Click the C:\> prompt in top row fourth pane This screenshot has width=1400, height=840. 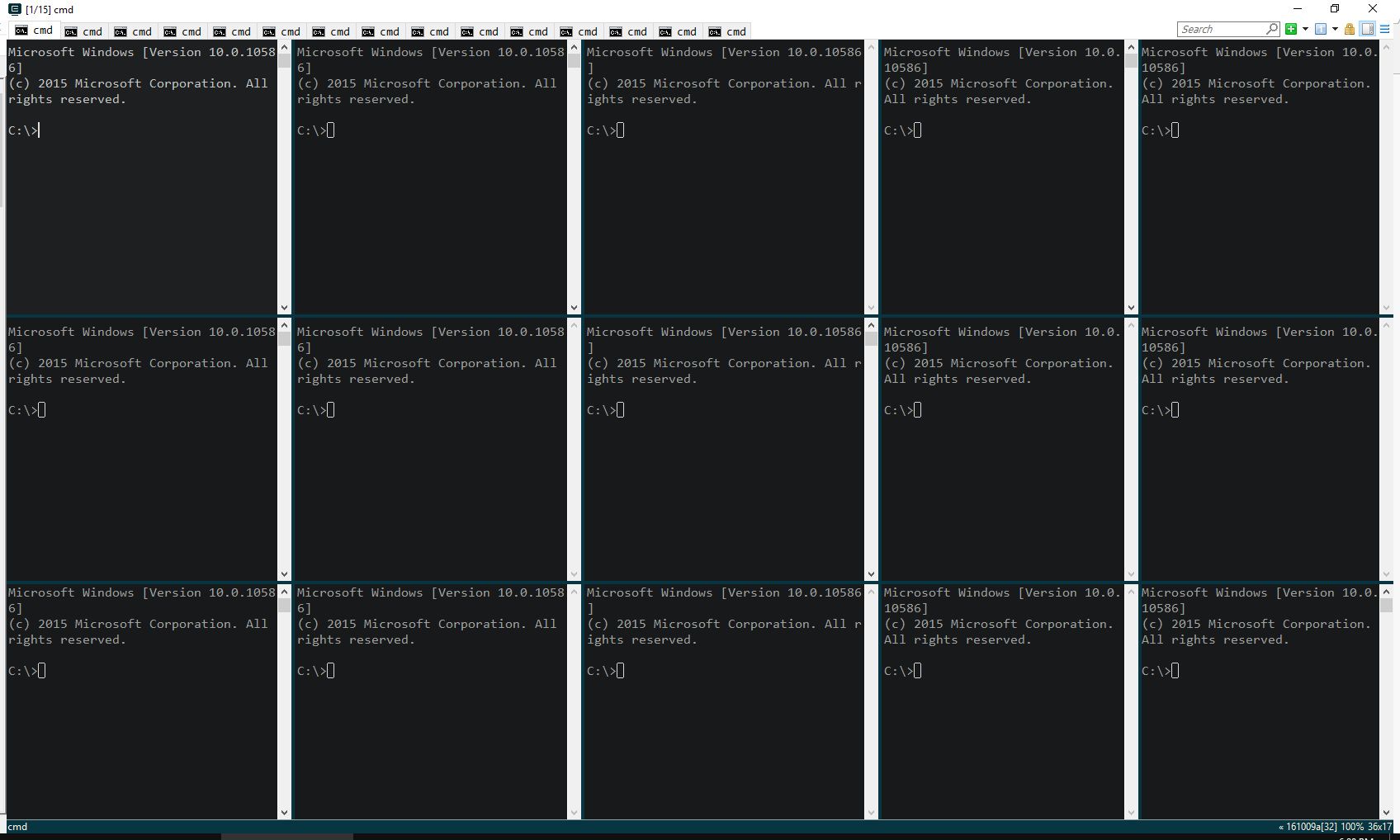click(x=899, y=130)
